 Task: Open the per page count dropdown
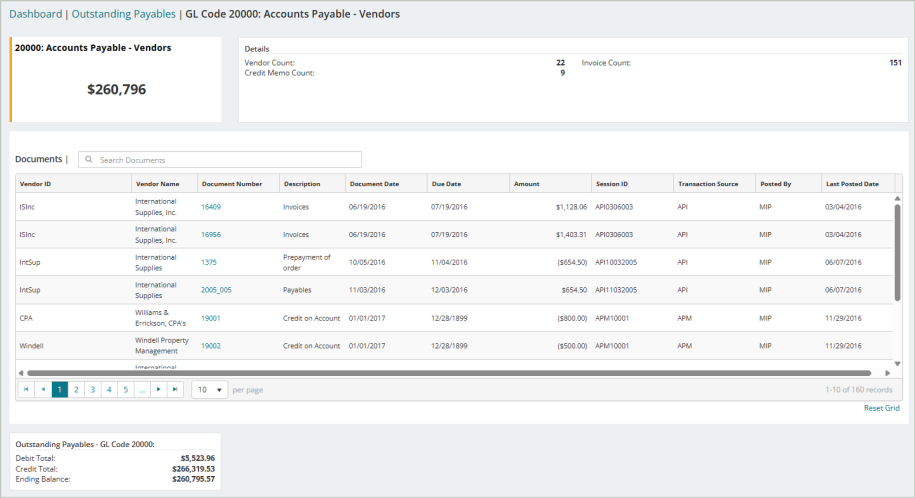tap(209, 389)
